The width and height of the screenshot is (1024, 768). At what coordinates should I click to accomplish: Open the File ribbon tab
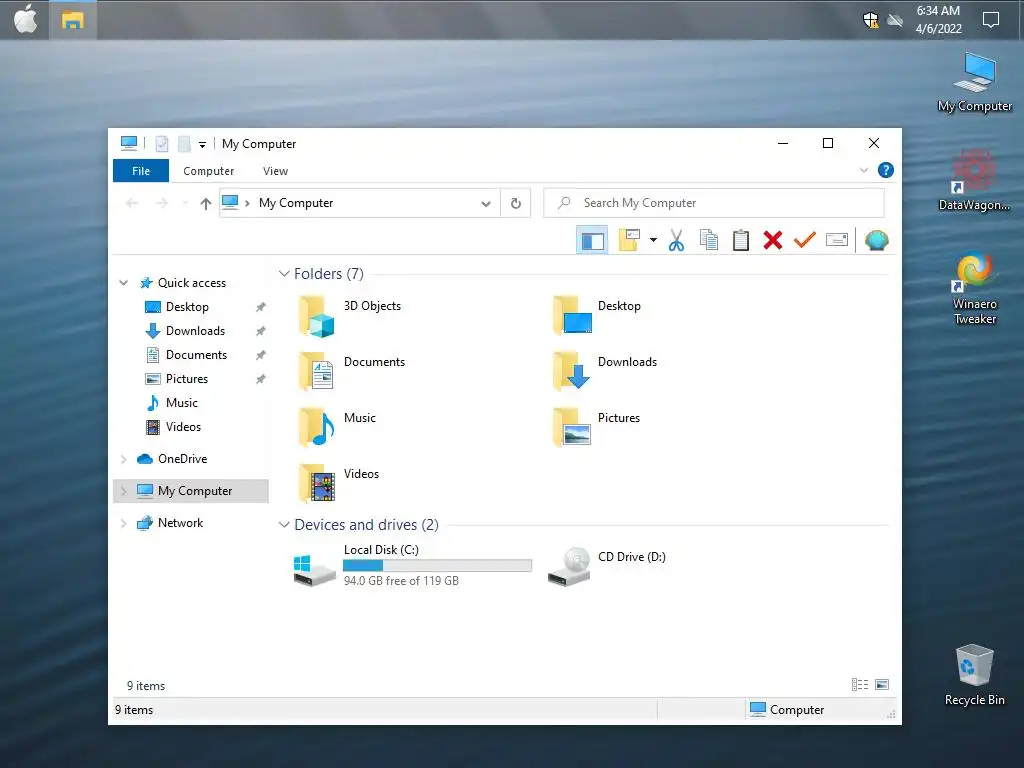[141, 171]
